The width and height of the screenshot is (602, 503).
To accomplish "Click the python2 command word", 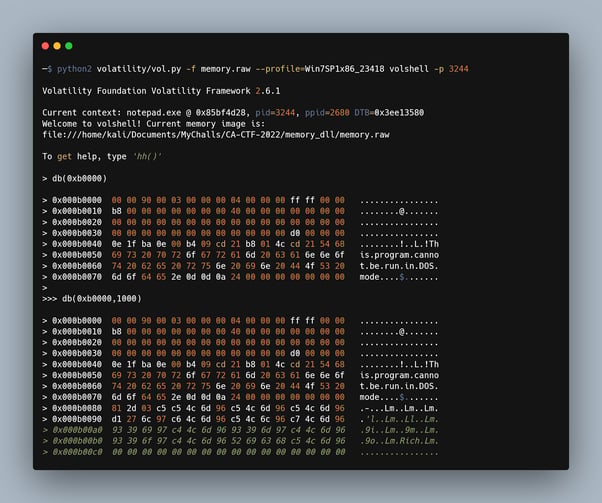I will [74, 69].
